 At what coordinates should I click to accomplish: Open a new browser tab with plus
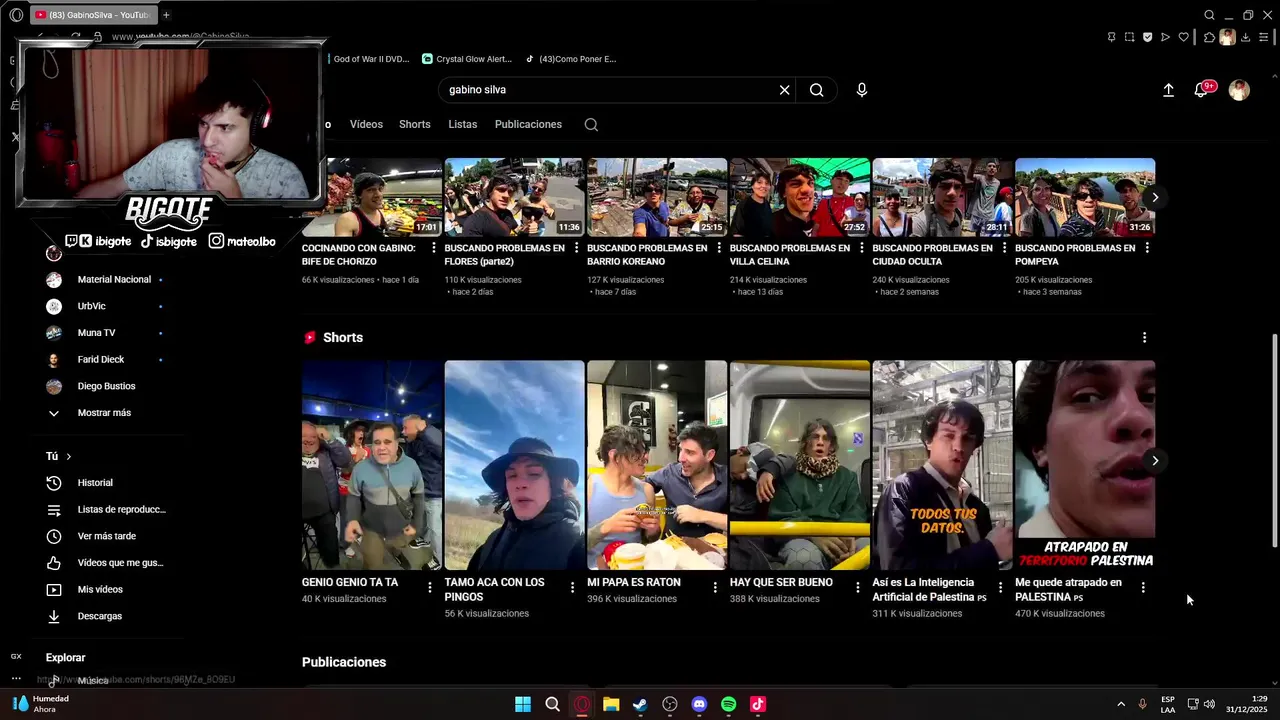[166, 15]
